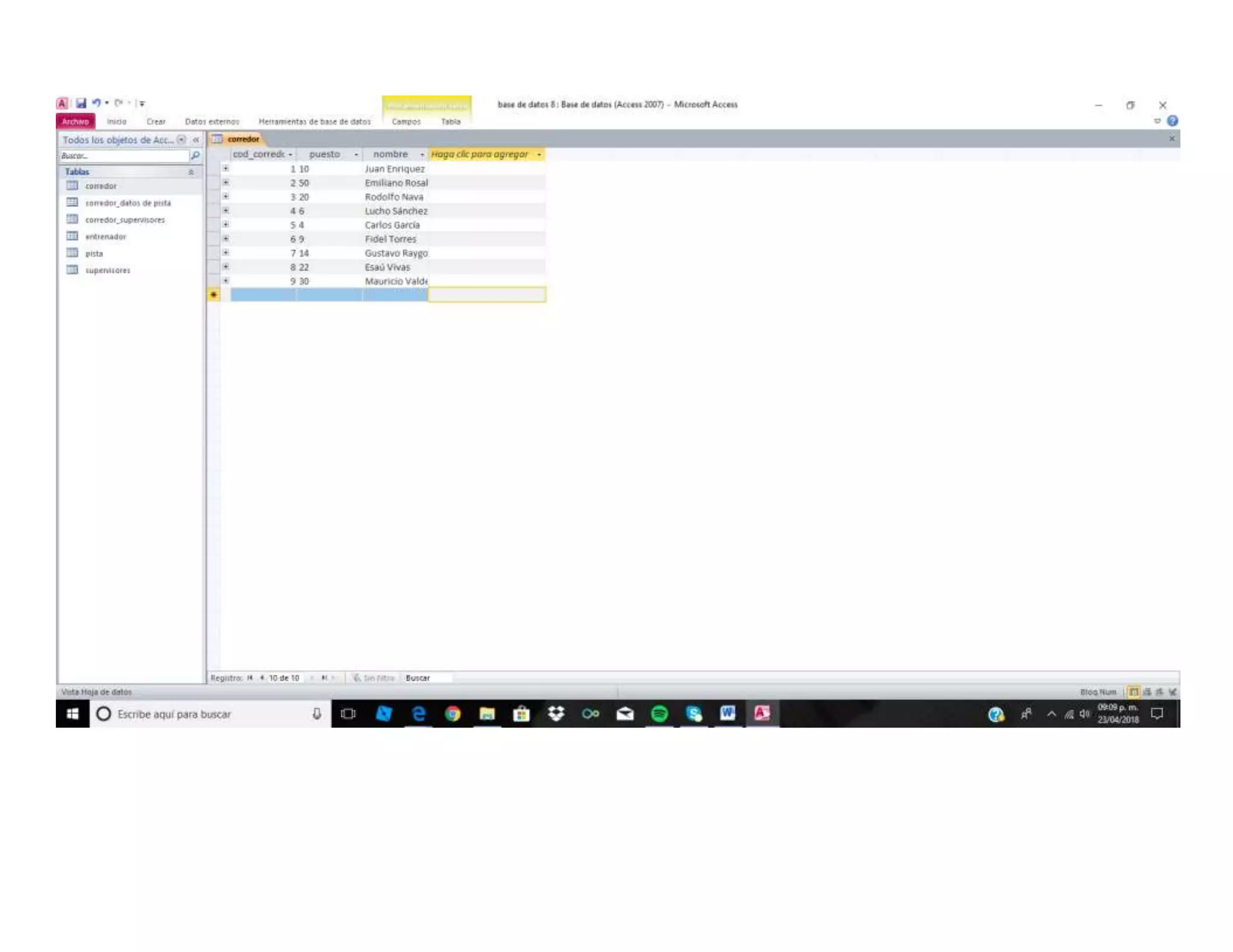Open 'Haga clic para agregar' column dropdown

[539, 155]
